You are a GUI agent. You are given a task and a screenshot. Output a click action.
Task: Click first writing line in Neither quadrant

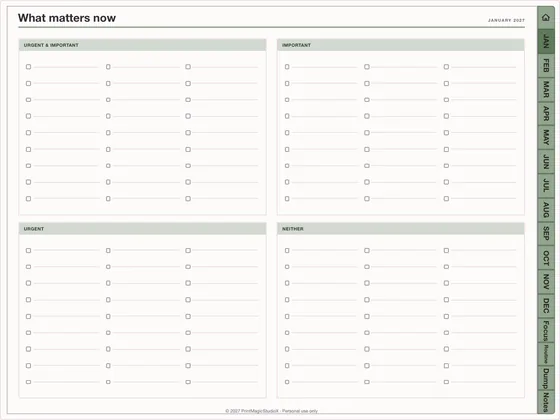pos(324,250)
